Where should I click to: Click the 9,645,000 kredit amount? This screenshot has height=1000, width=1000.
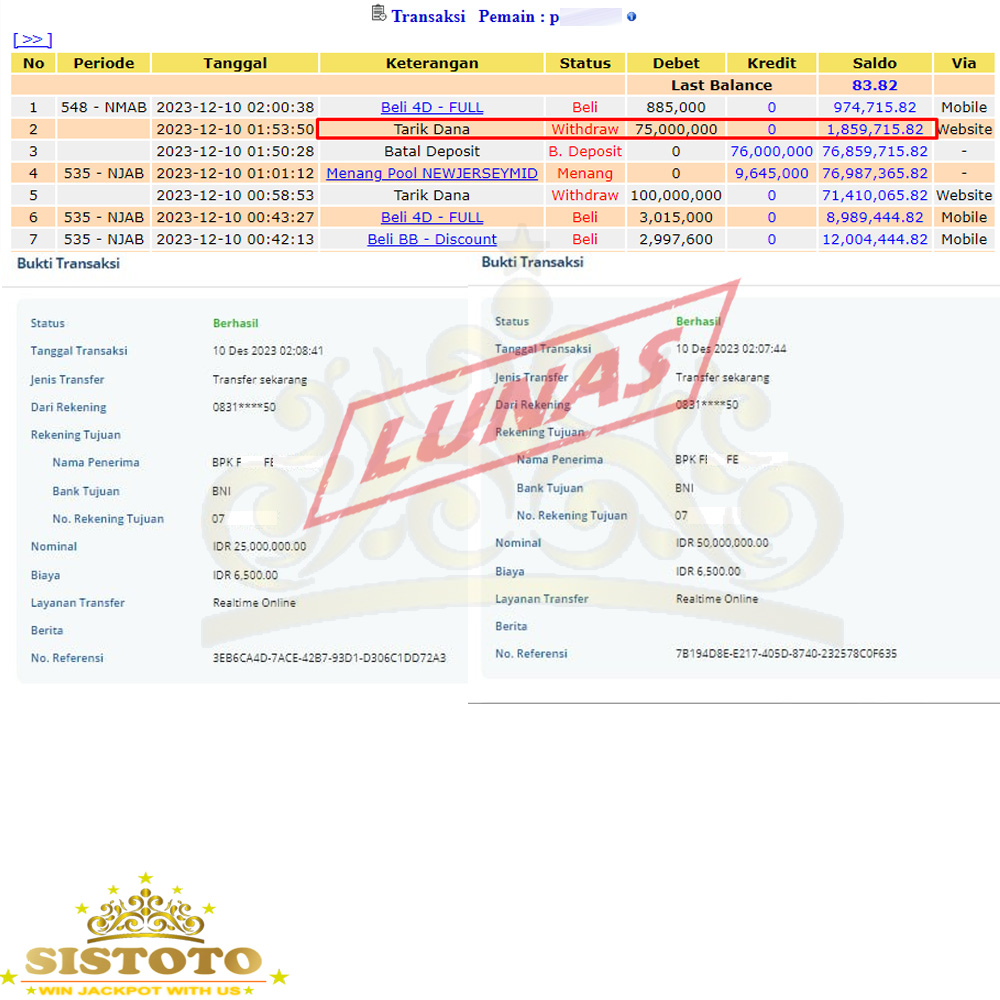coord(771,173)
